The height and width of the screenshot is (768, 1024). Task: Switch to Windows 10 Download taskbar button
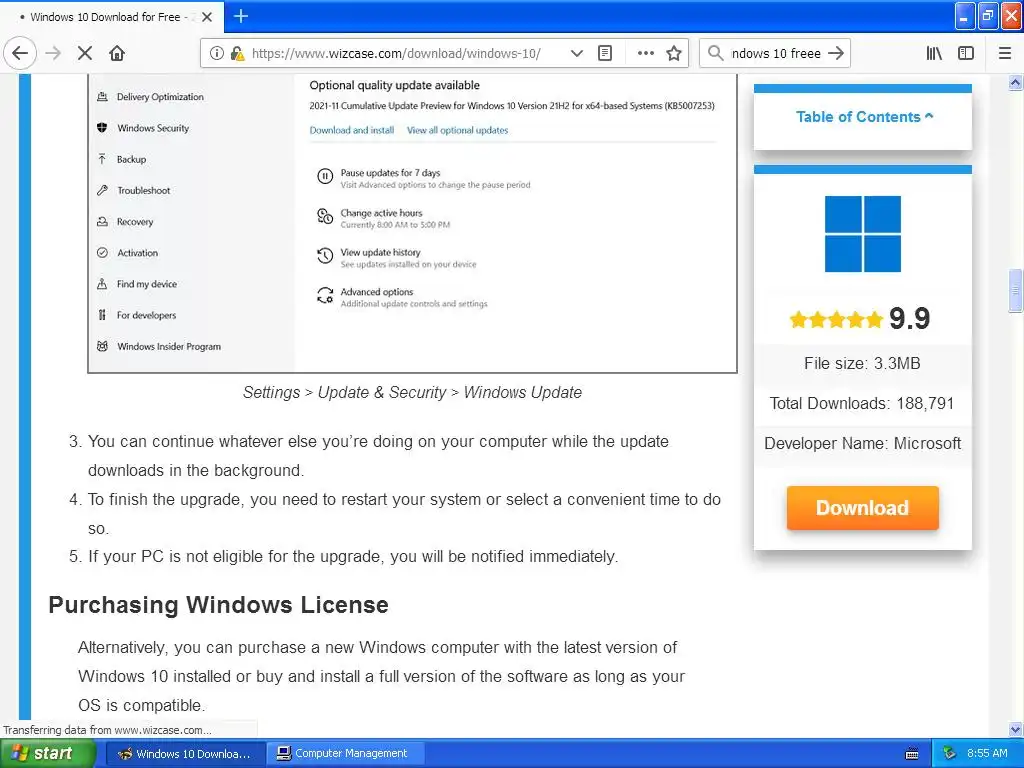pyautogui.click(x=185, y=754)
